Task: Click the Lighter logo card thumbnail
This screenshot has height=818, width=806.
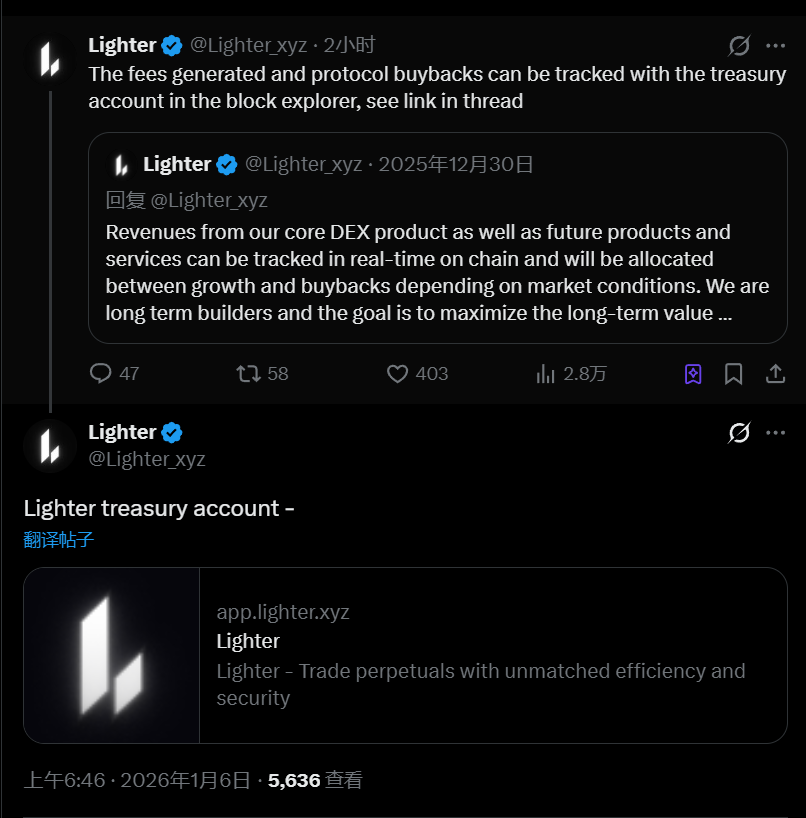Action: (112, 655)
